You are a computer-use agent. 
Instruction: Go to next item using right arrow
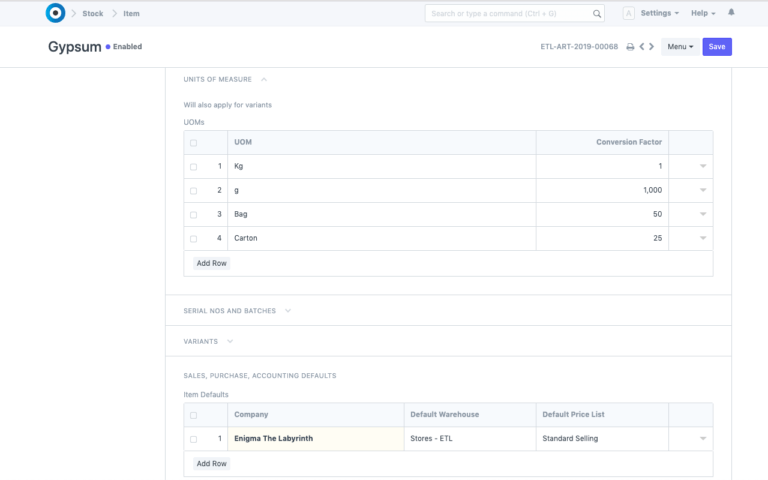coord(652,47)
